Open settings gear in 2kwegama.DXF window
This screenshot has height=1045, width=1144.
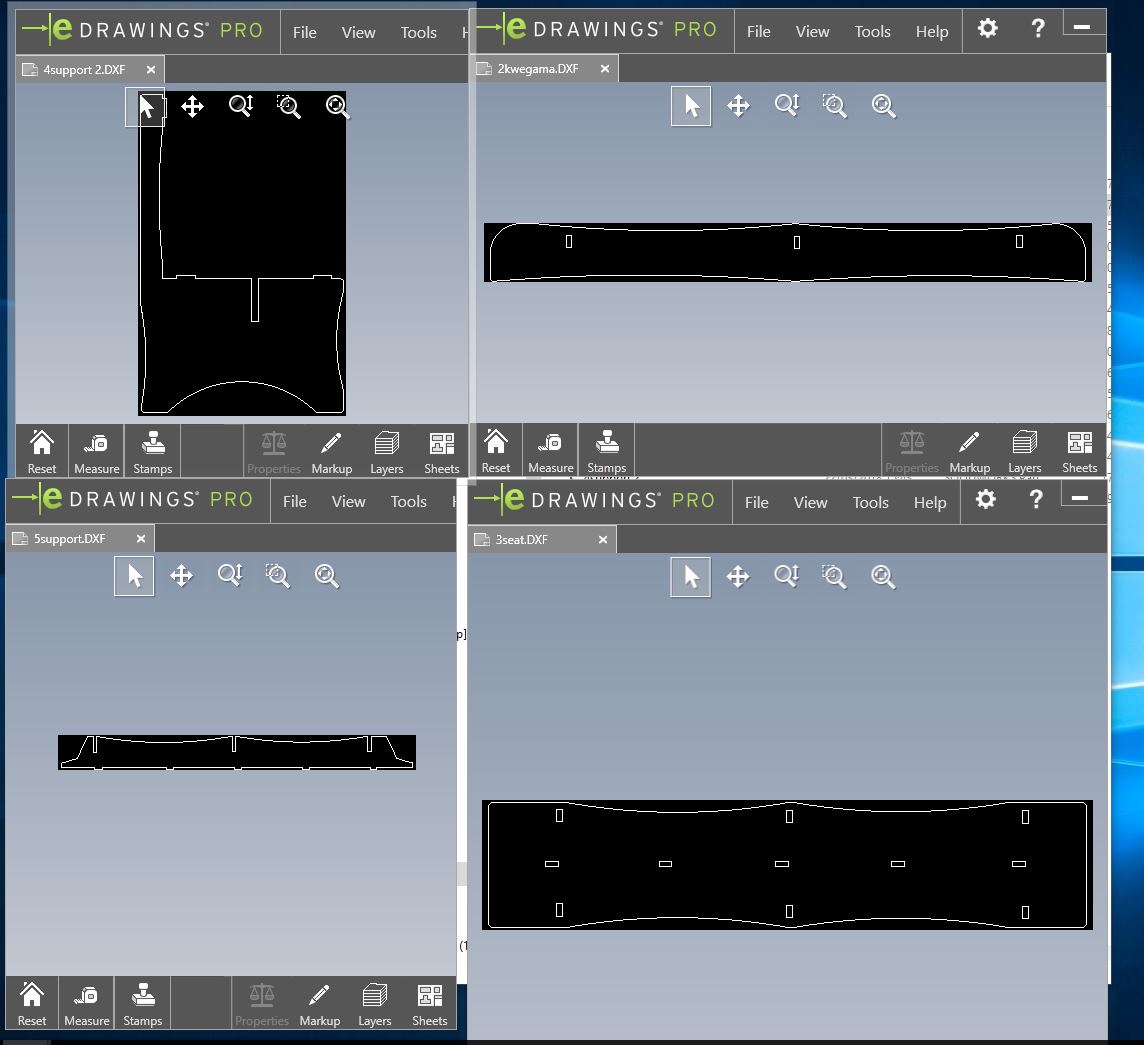[x=987, y=28]
